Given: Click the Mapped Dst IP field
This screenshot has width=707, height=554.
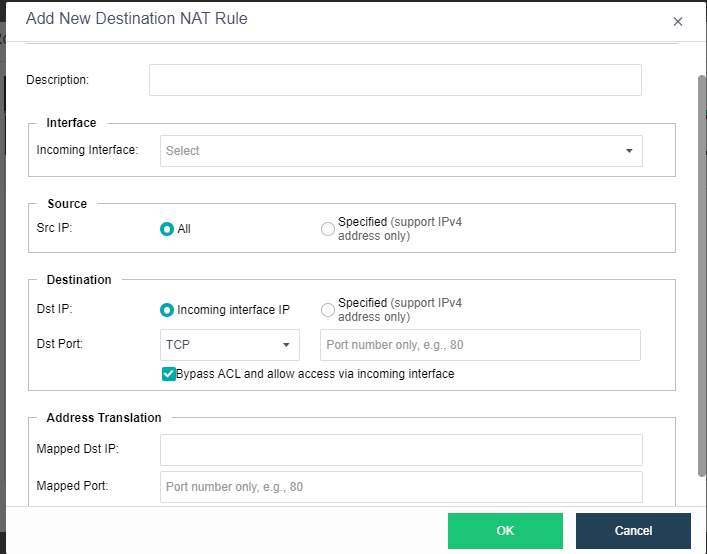Looking at the screenshot, I should pos(401,450).
